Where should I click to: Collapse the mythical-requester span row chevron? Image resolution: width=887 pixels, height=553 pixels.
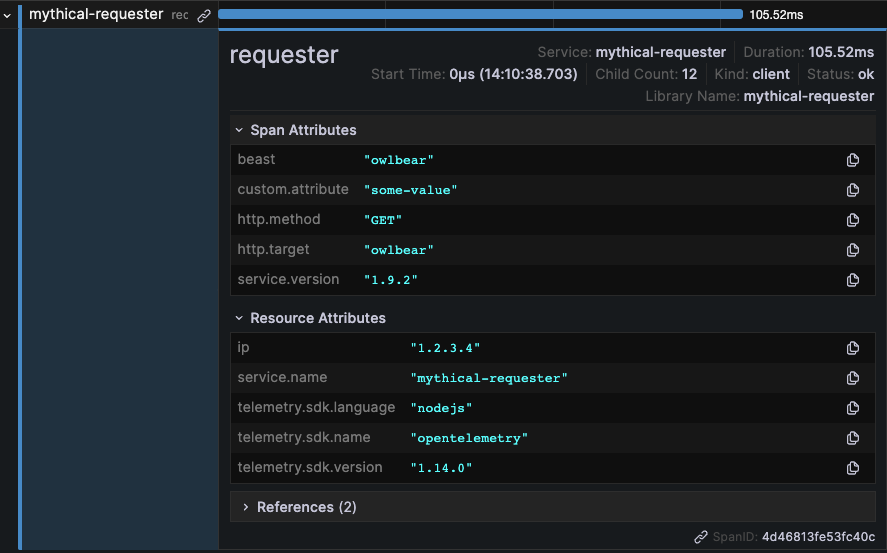pyautogui.click(x=7, y=15)
